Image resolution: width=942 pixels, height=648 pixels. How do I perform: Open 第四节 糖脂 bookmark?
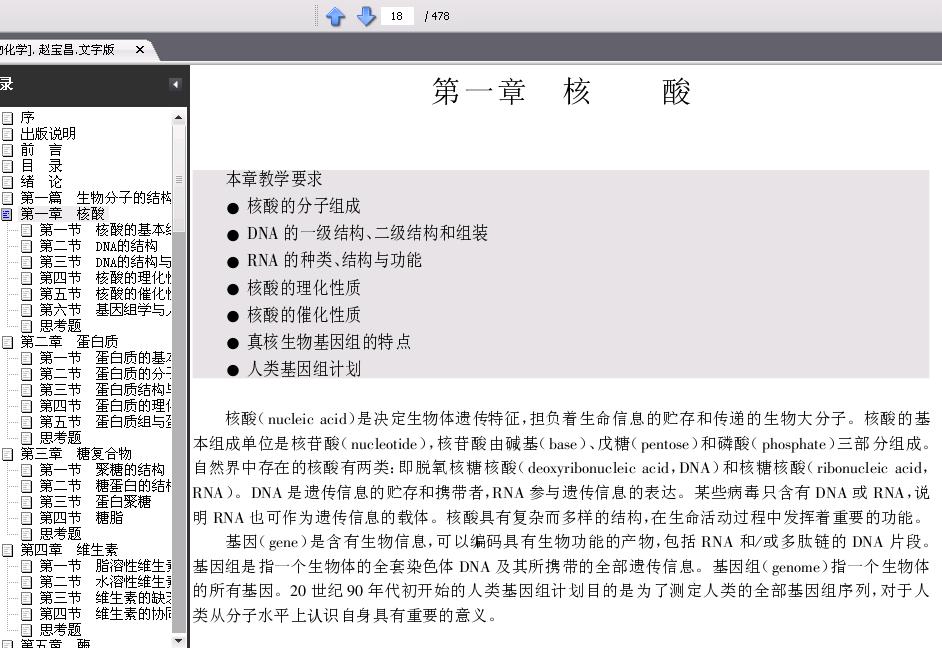[x=81, y=518]
